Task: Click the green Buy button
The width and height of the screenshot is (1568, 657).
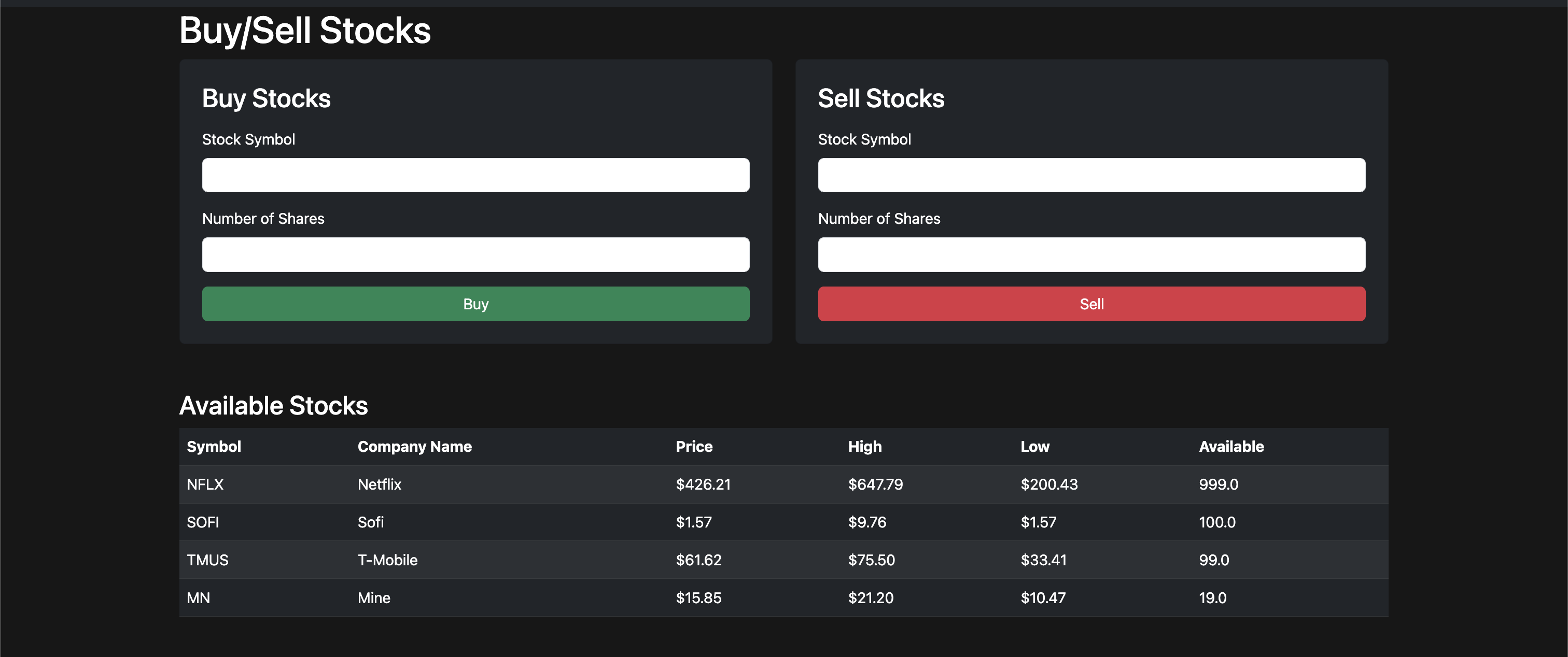Action: coord(475,304)
